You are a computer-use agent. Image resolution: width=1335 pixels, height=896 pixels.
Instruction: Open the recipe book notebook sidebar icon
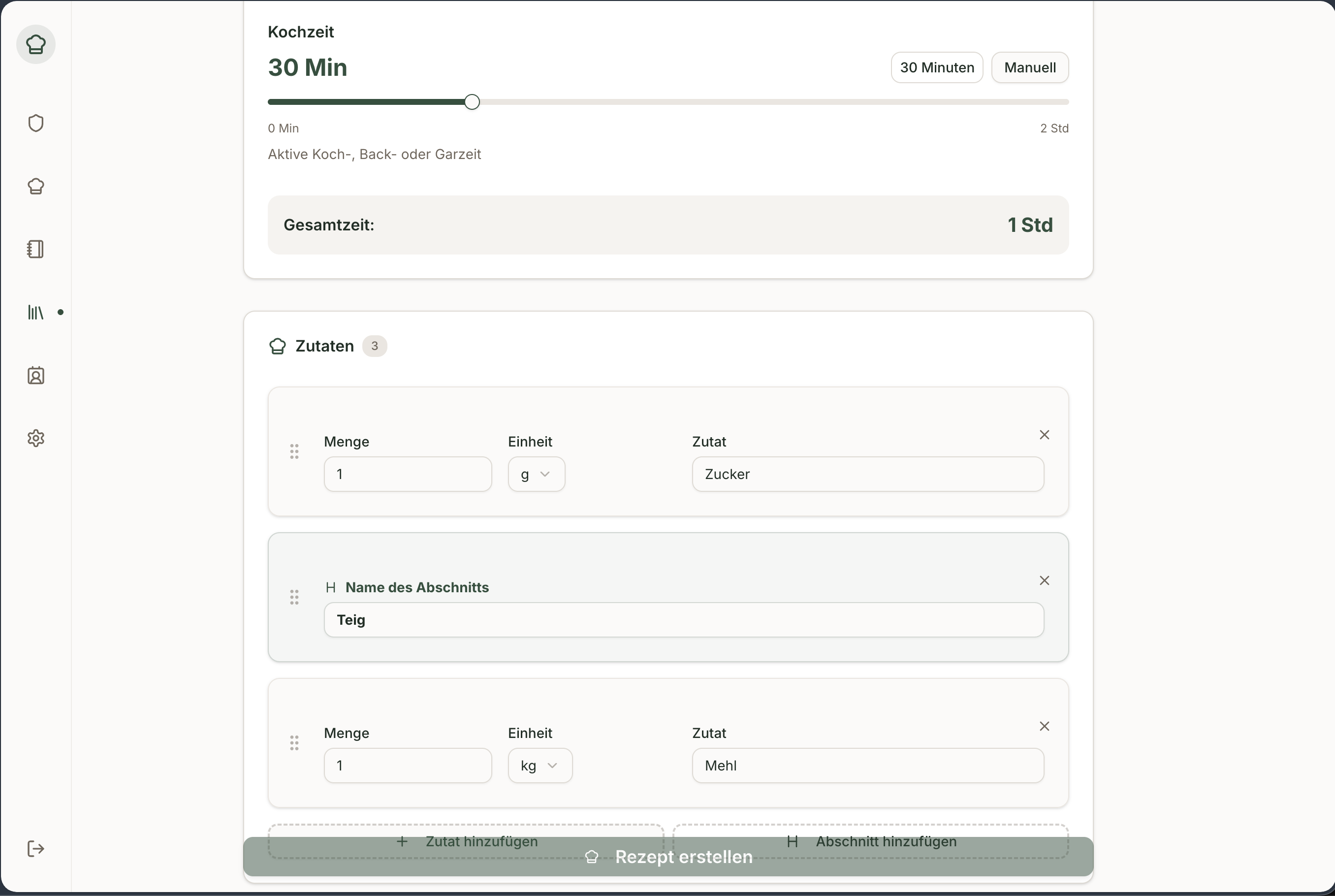[35, 249]
